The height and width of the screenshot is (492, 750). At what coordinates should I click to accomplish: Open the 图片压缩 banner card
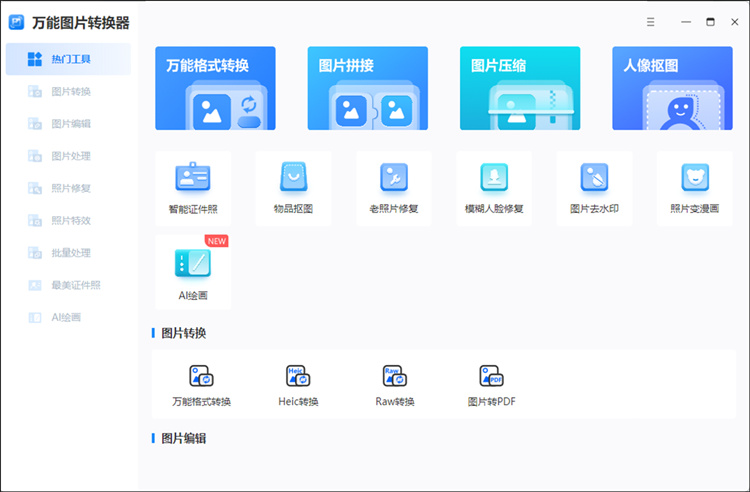tap(520, 88)
